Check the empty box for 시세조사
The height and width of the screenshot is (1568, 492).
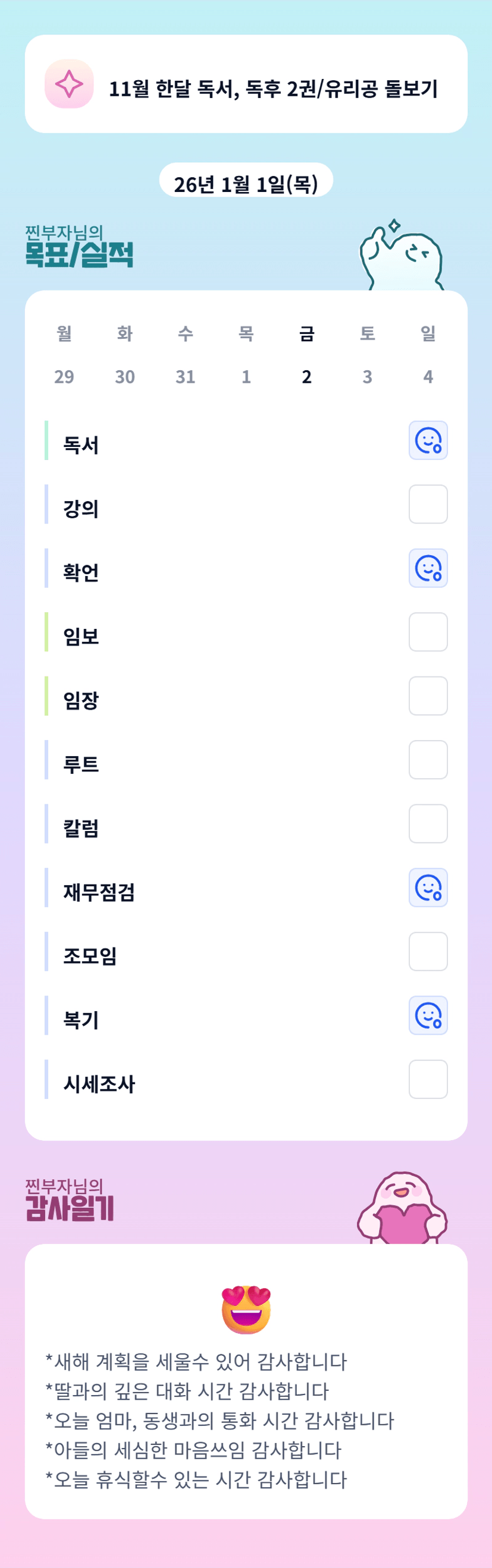click(428, 1079)
